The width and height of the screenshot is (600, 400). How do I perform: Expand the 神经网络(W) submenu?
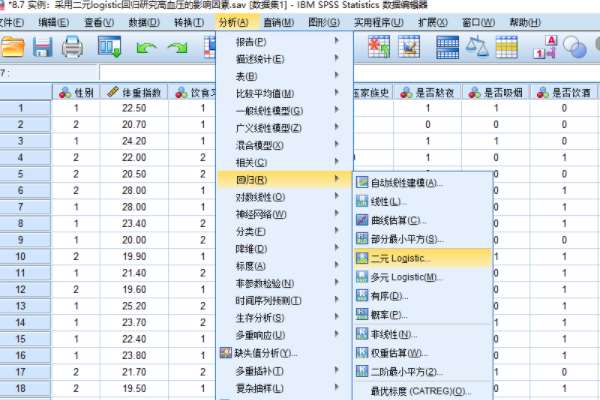click(284, 214)
